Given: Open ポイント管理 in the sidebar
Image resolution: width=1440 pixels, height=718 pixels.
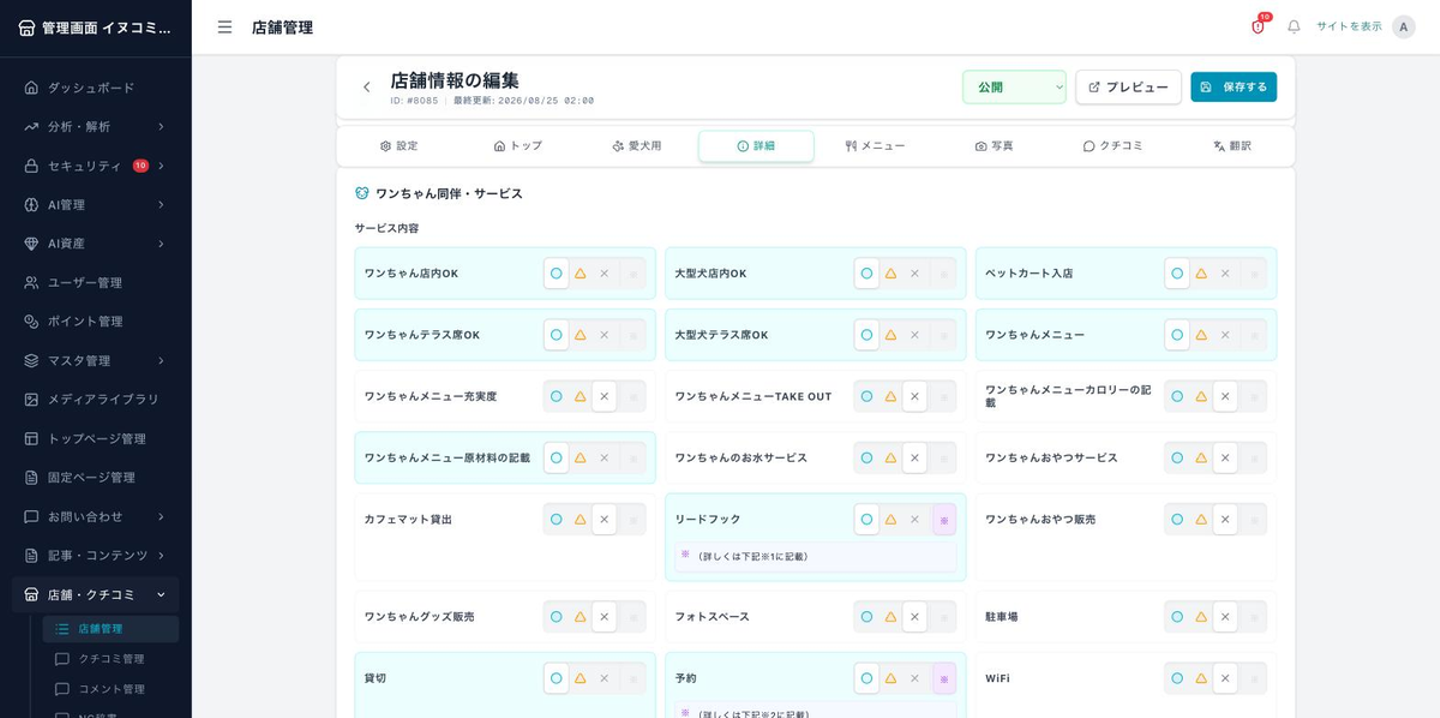Looking at the screenshot, I should point(96,321).
